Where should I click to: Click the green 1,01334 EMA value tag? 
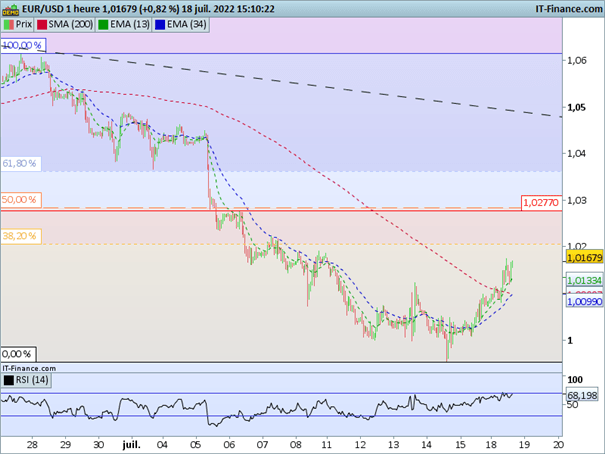(x=585, y=280)
